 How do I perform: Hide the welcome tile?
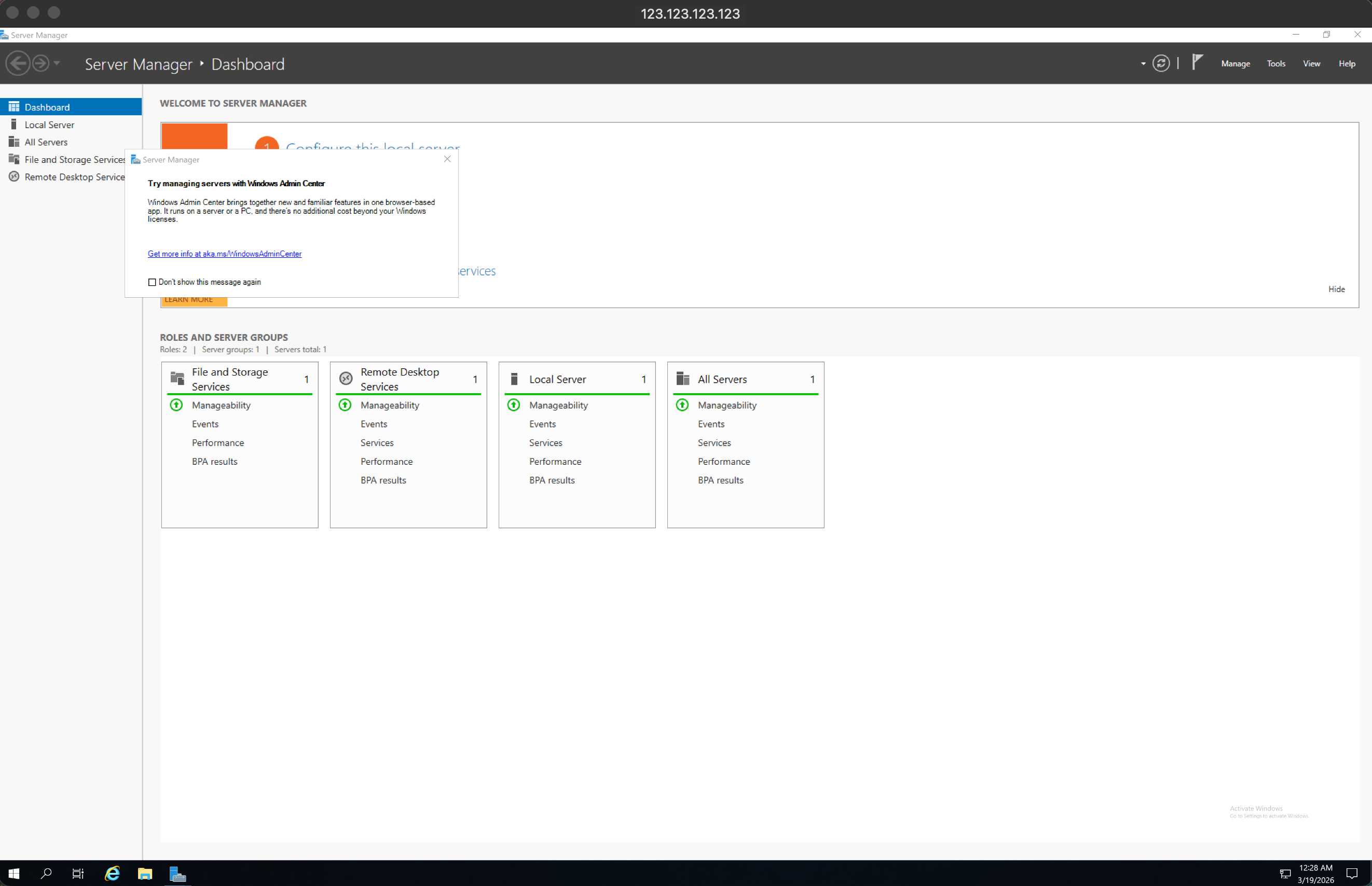[1336, 289]
